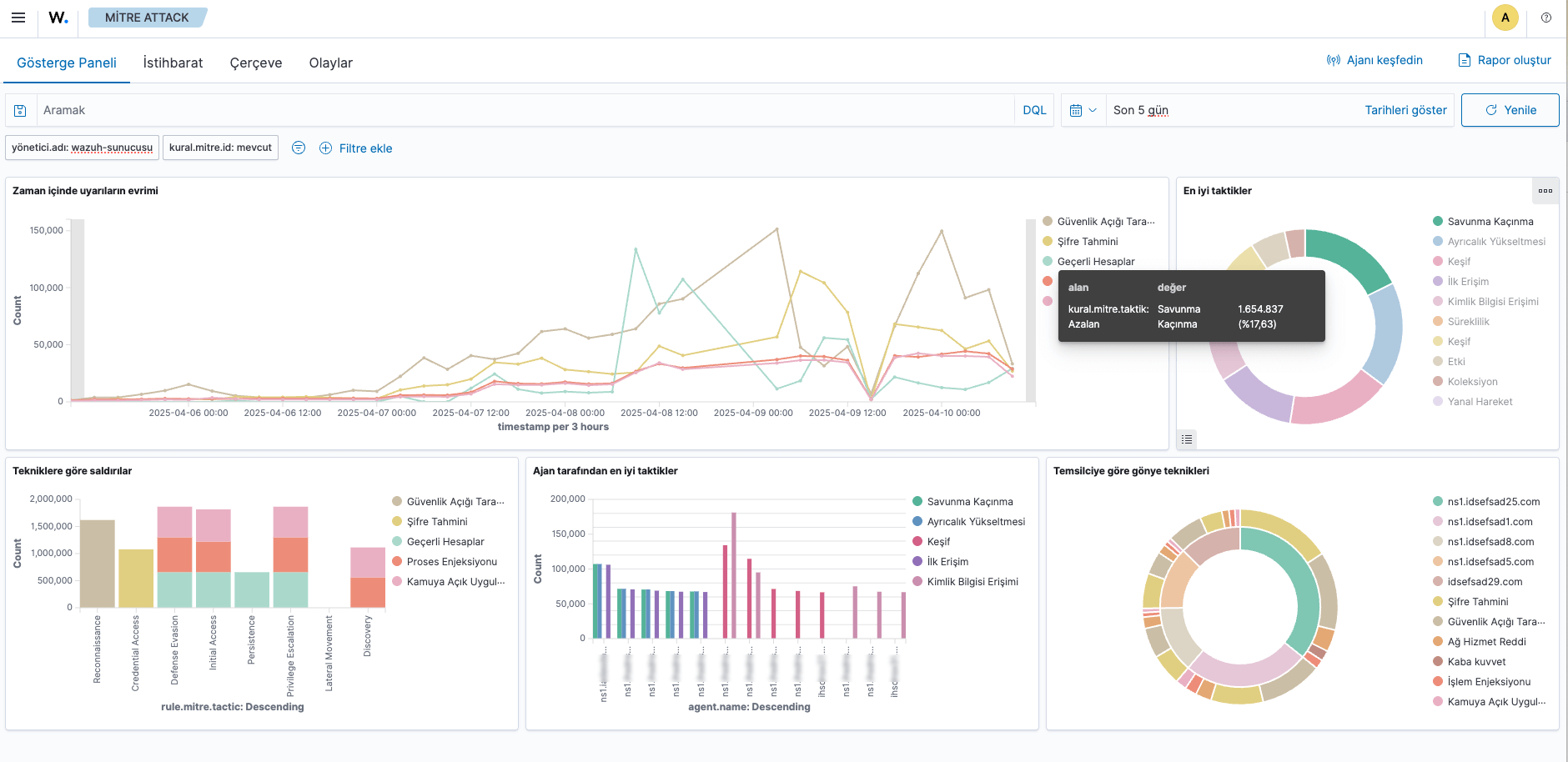
Task: Open the user avatar account menu
Action: click(x=1505, y=18)
